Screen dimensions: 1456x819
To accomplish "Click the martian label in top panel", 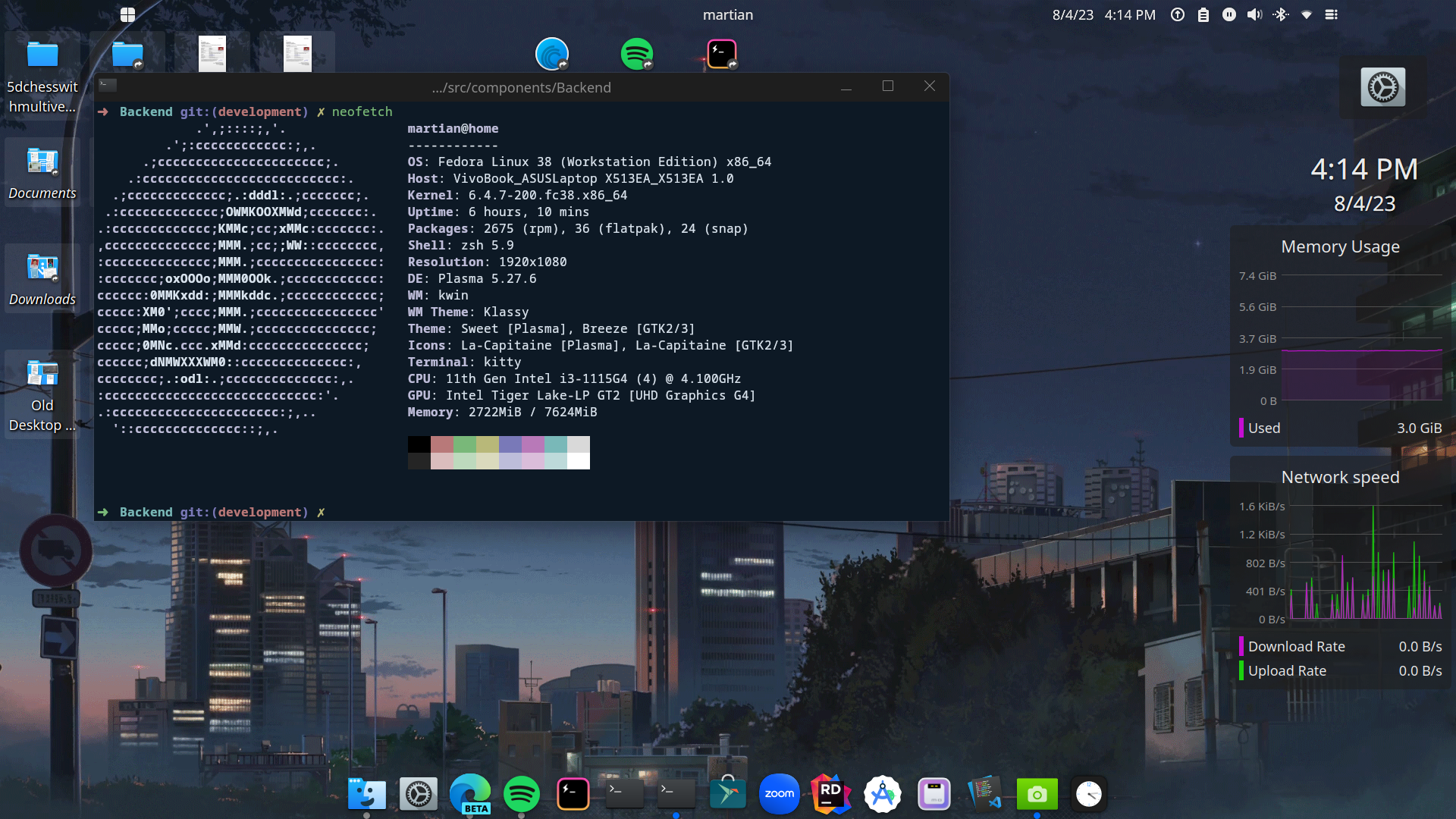I will (x=728, y=14).
